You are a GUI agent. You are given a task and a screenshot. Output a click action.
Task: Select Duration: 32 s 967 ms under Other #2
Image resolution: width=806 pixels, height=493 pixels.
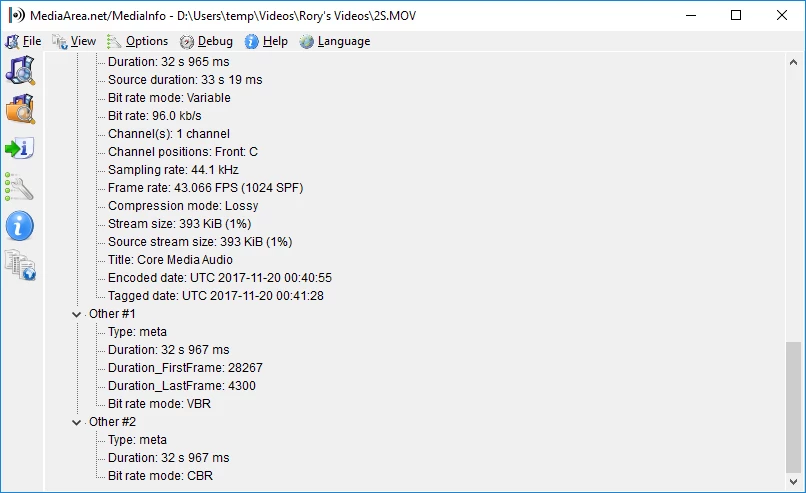point(169,458)
